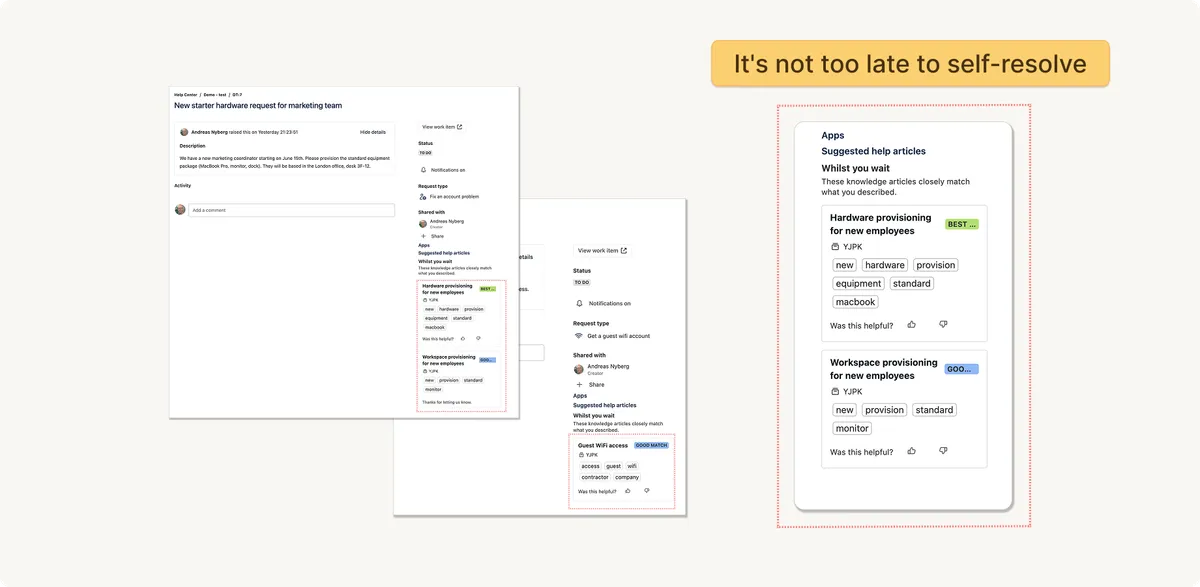The height and width of the screenshot is (587, 1200).
Task: Click 'hardware' tag in enlarged Hardware provisioning card
Action: tap(885, 265)
